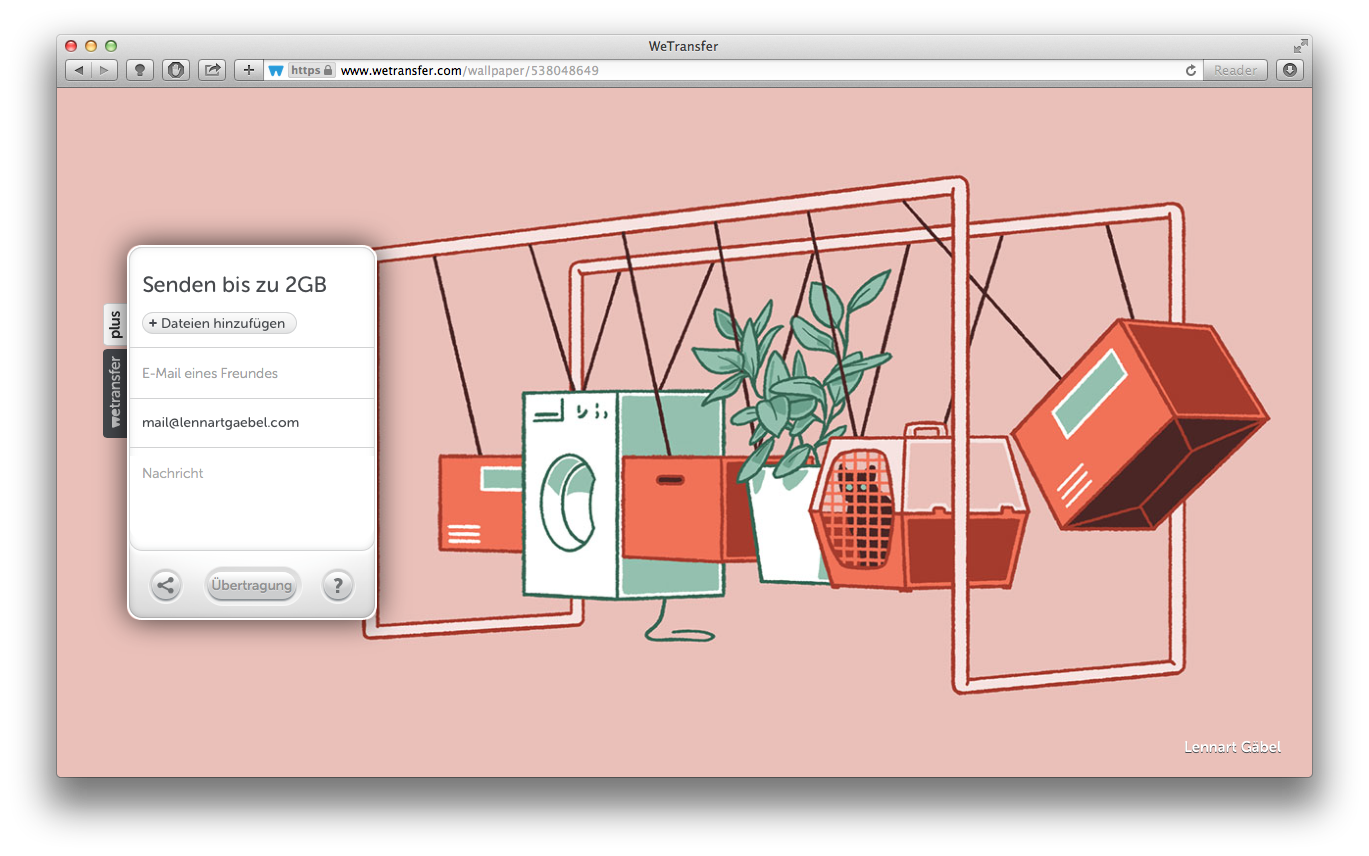Click the mail@lennartgaebel.com sender field
1369x856 pixels.
pyautogui.click(x=252, y=423)
